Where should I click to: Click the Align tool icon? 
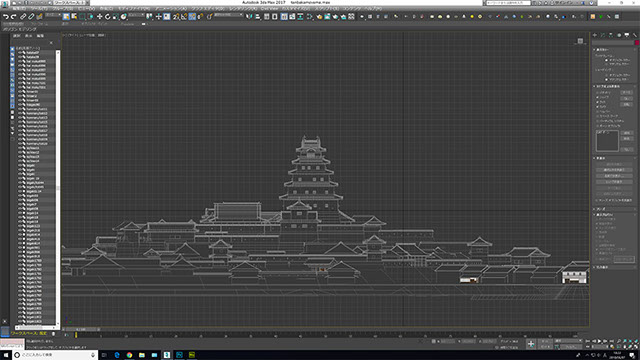click(x=257, y=17)
